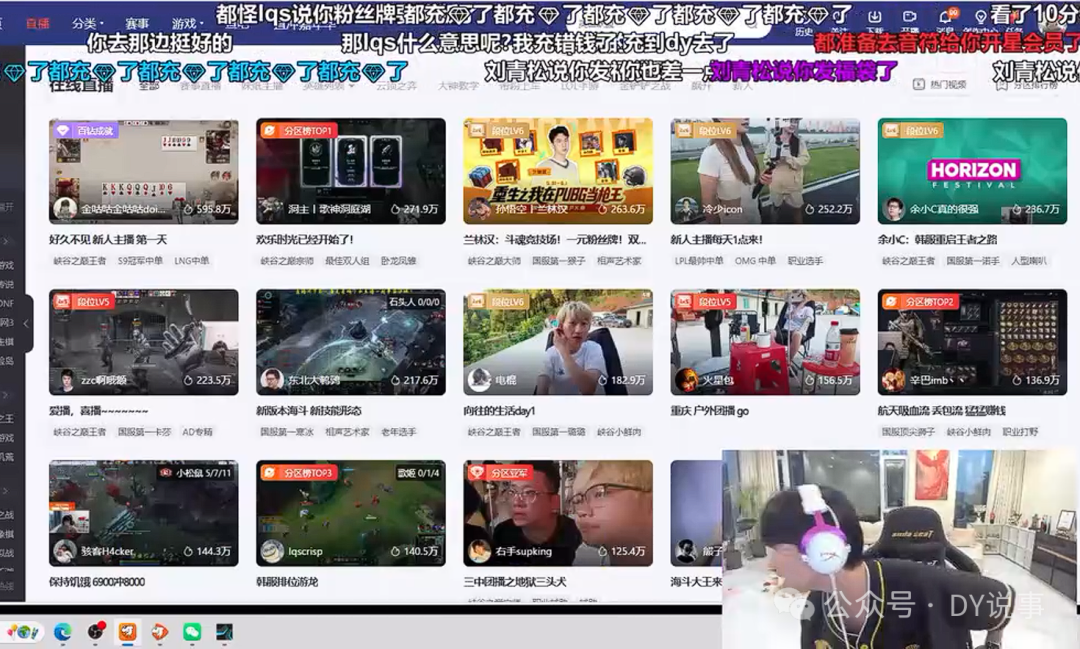This screenshot has height=649, width=1080.
Task: Click title 韩服排位游龙
Action: [x=287, y=581]
